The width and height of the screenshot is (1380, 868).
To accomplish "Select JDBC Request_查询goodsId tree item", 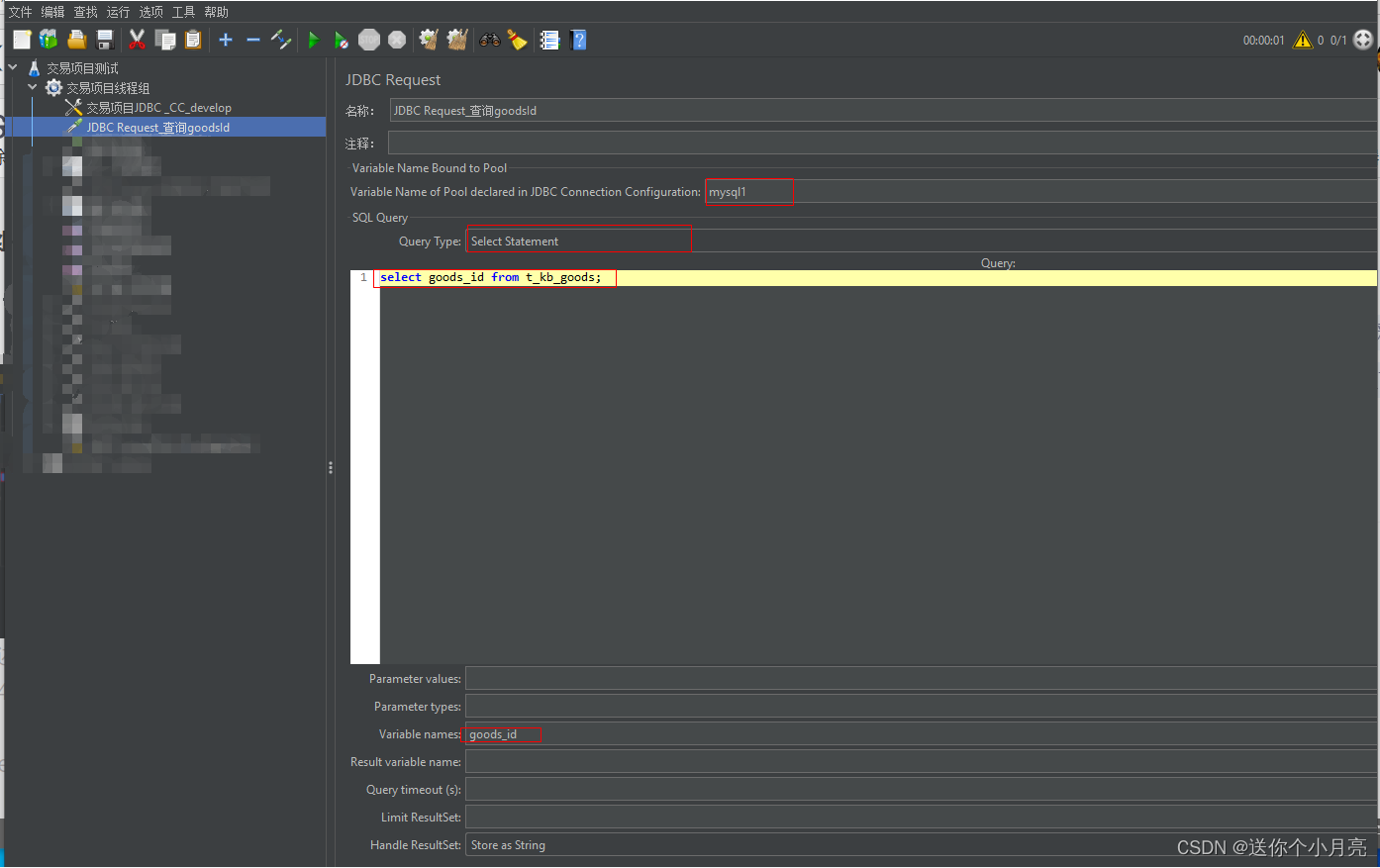I will tap(157, 128).
